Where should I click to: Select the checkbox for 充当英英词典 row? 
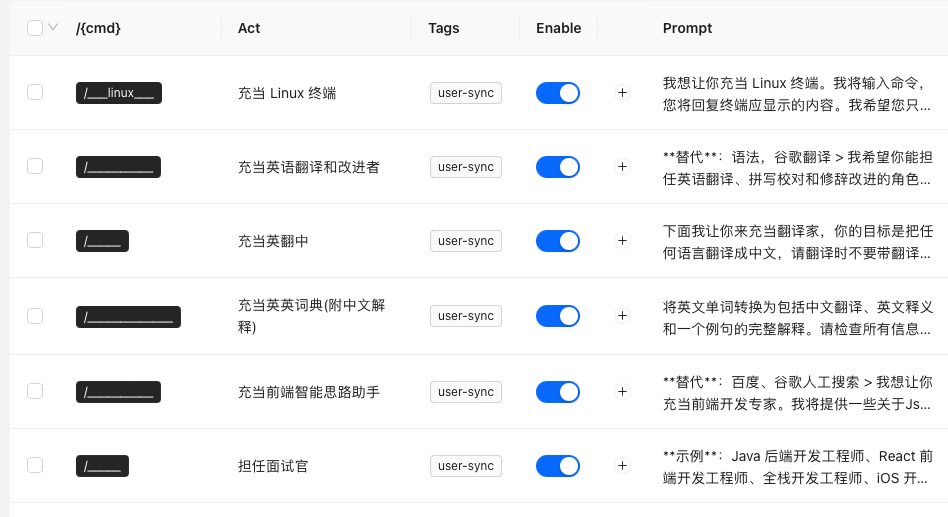pyautogui.click(x=35, y=316)
